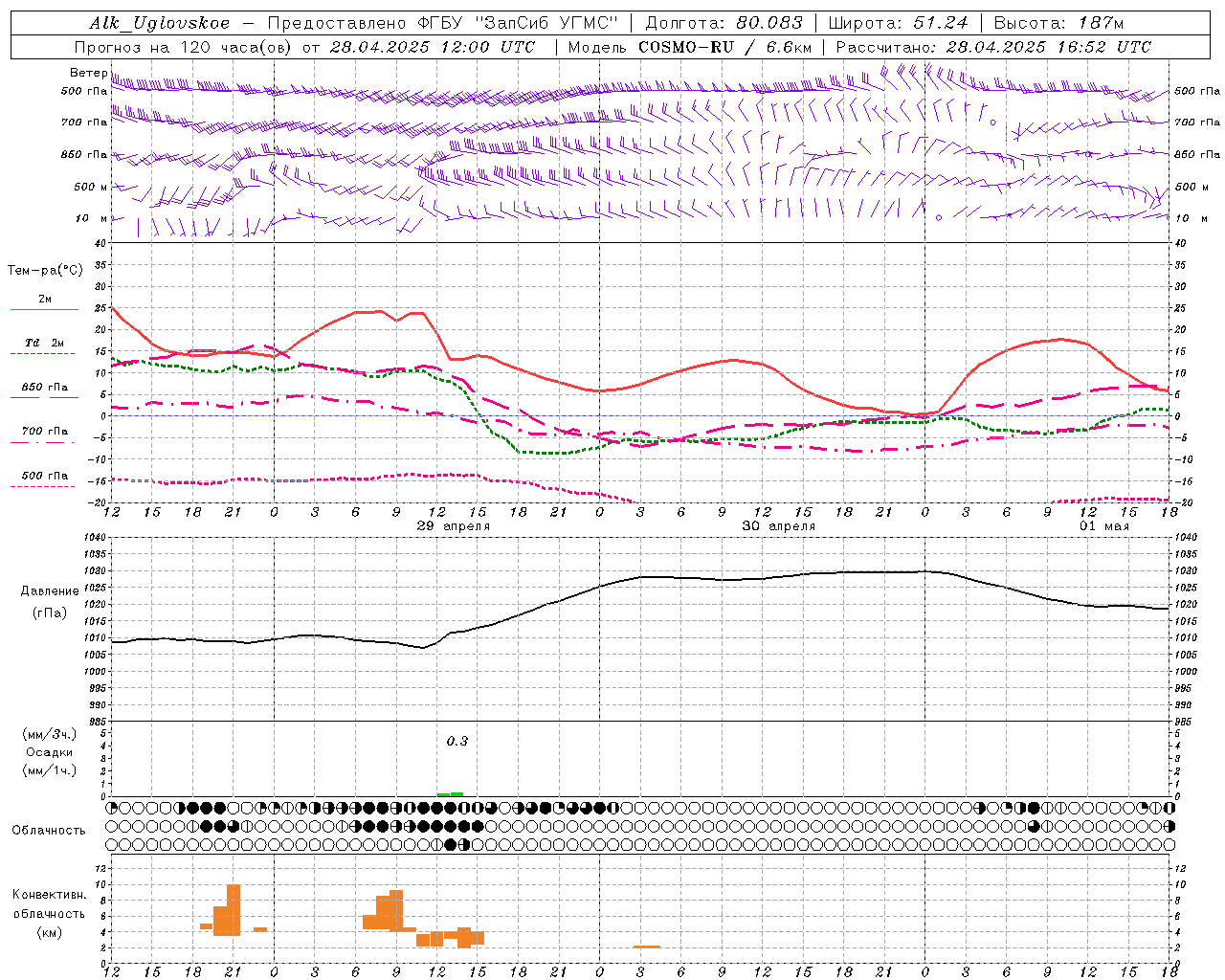Click the dotted line sample under temperature '500 гПа'
Screen dimensions: 1225x980
pos(42,487)
